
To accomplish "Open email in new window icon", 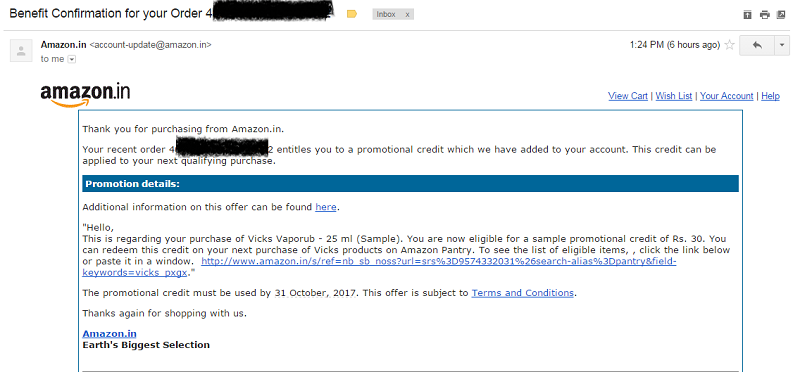I will 781,15.
